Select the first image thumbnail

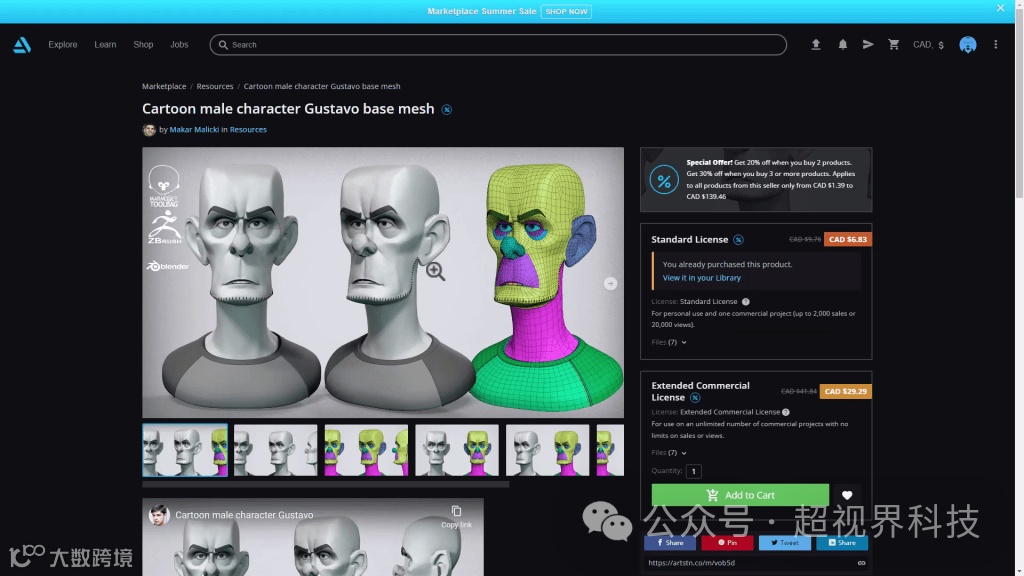(x=185, y=450)
